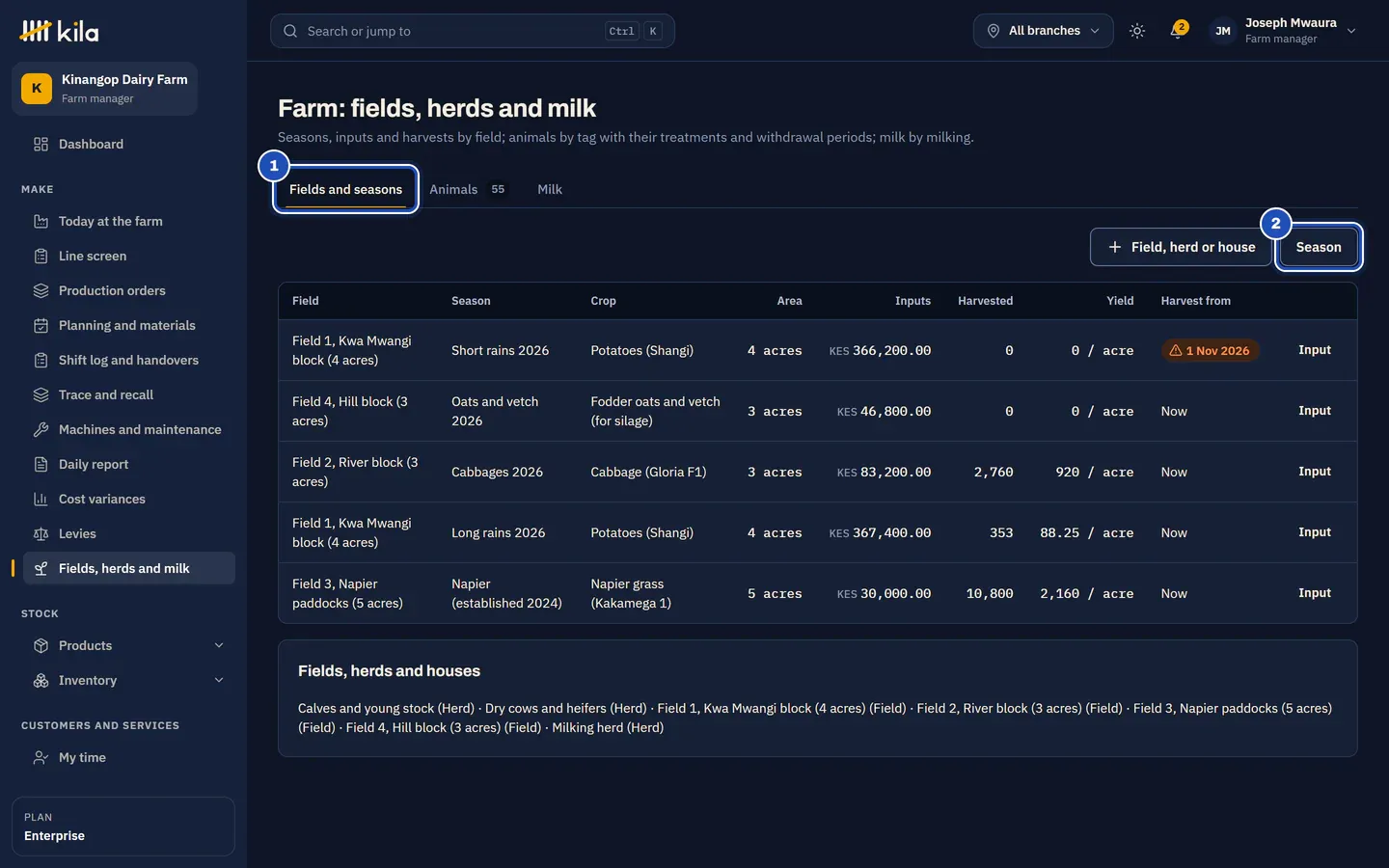1389x868 pixels.
Task: Toggle the light/dark theme sun icon
Action: click(x=1137, y=31)
